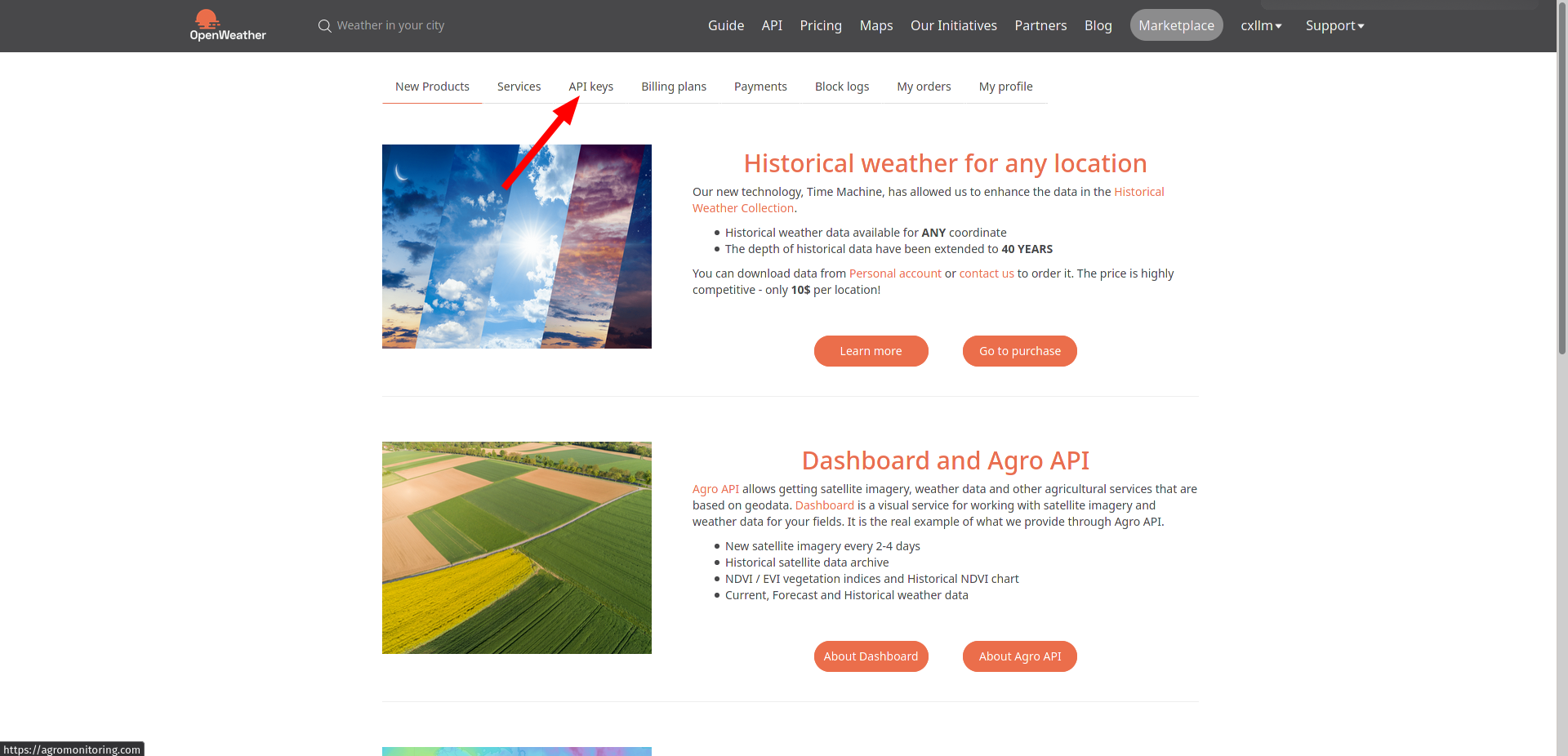Select the Billing plans tab

tap(673, 87)
